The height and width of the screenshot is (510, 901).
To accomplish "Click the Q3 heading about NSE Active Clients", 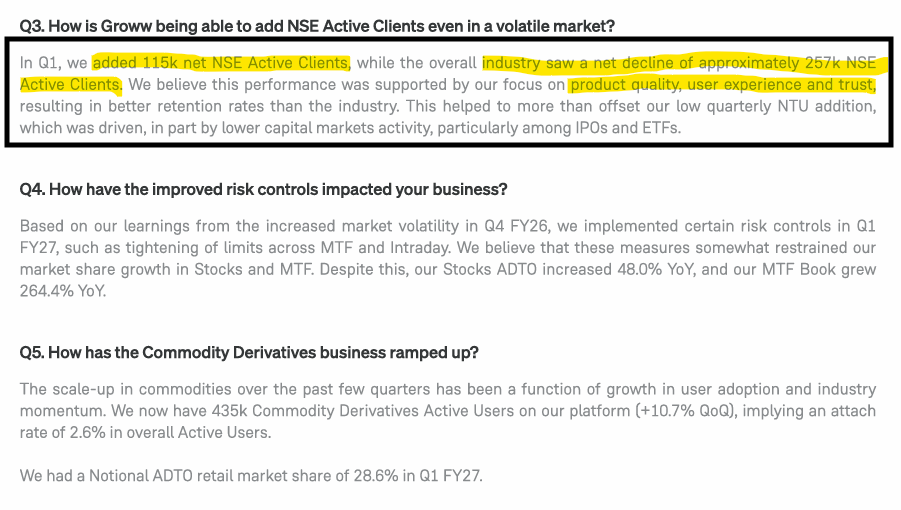I will (x=317, y=26).
